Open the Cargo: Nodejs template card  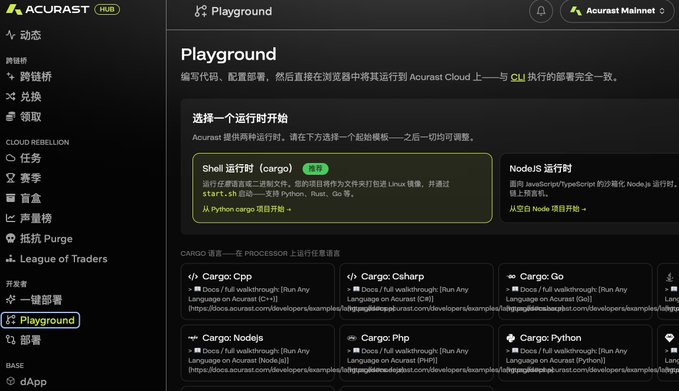[258, 353]
